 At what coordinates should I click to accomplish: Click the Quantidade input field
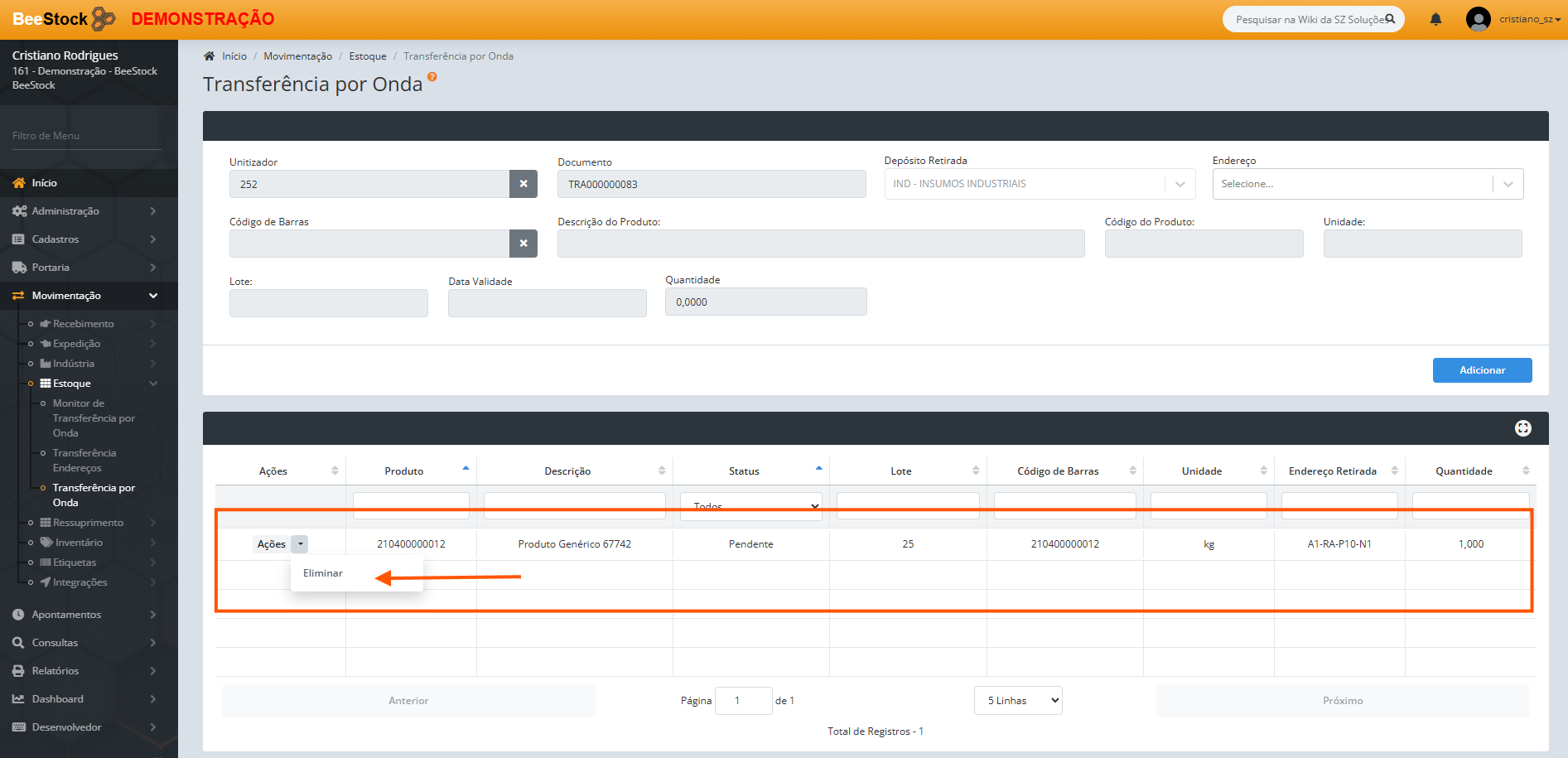[x=765, y=302]
